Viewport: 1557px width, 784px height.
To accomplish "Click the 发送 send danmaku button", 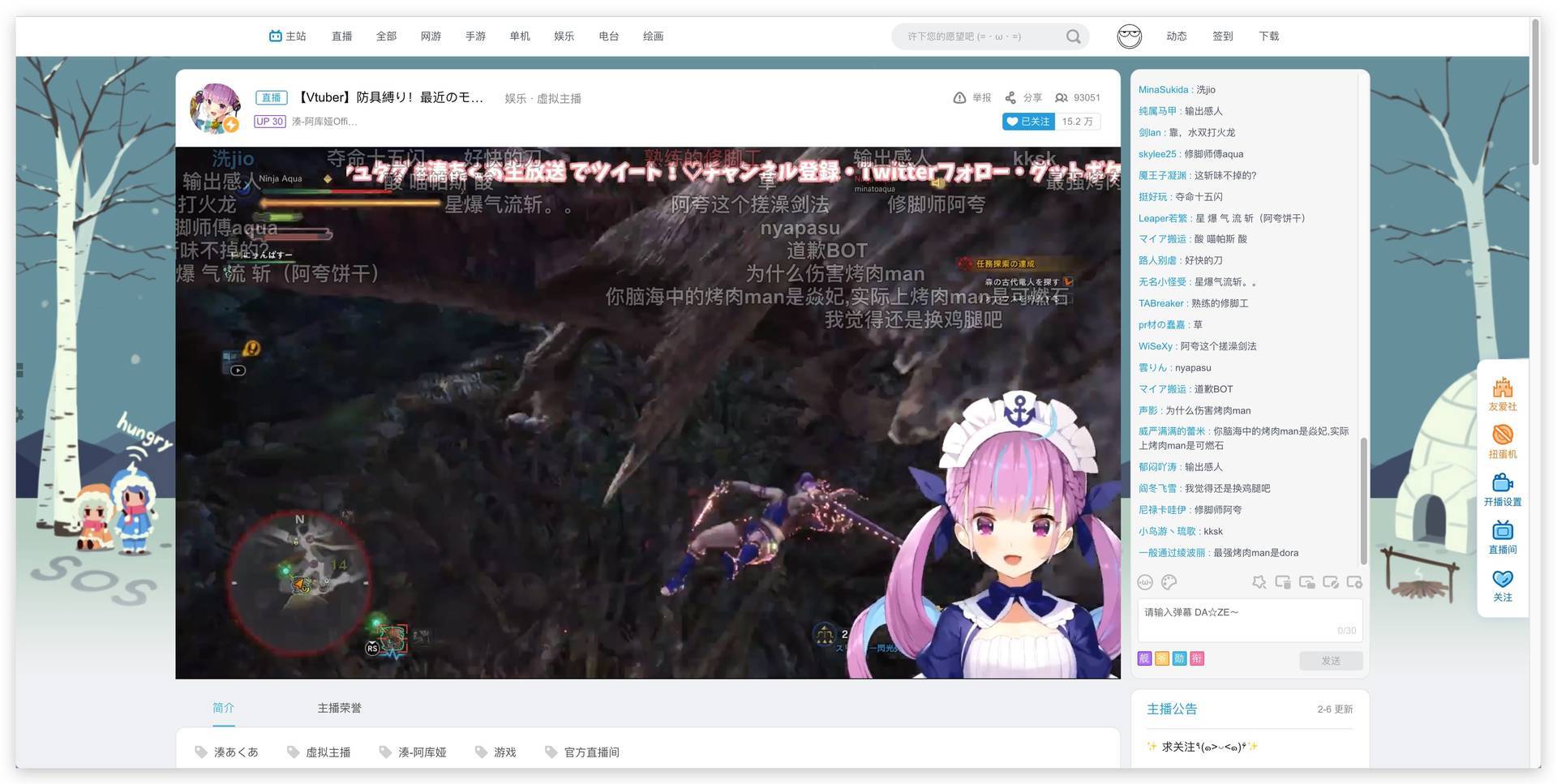I will coord(1332,660).
